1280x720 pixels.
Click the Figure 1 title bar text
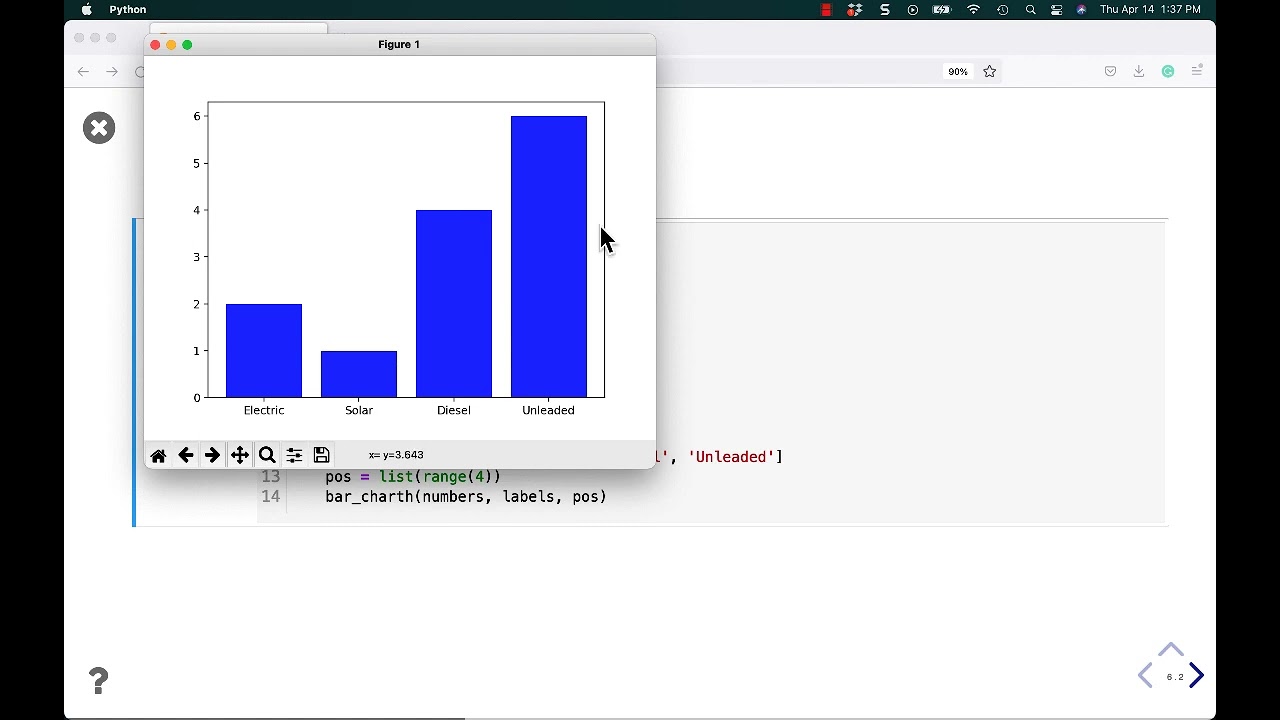399,44
